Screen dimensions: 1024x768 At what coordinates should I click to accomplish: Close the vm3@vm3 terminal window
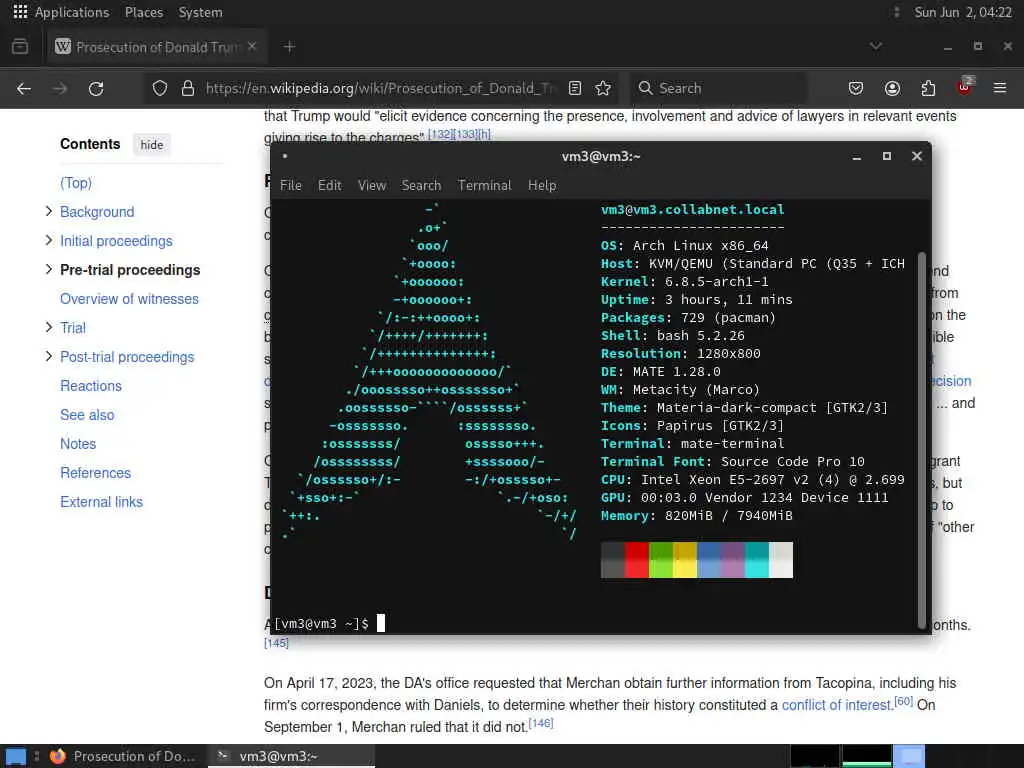pos(917,156)
